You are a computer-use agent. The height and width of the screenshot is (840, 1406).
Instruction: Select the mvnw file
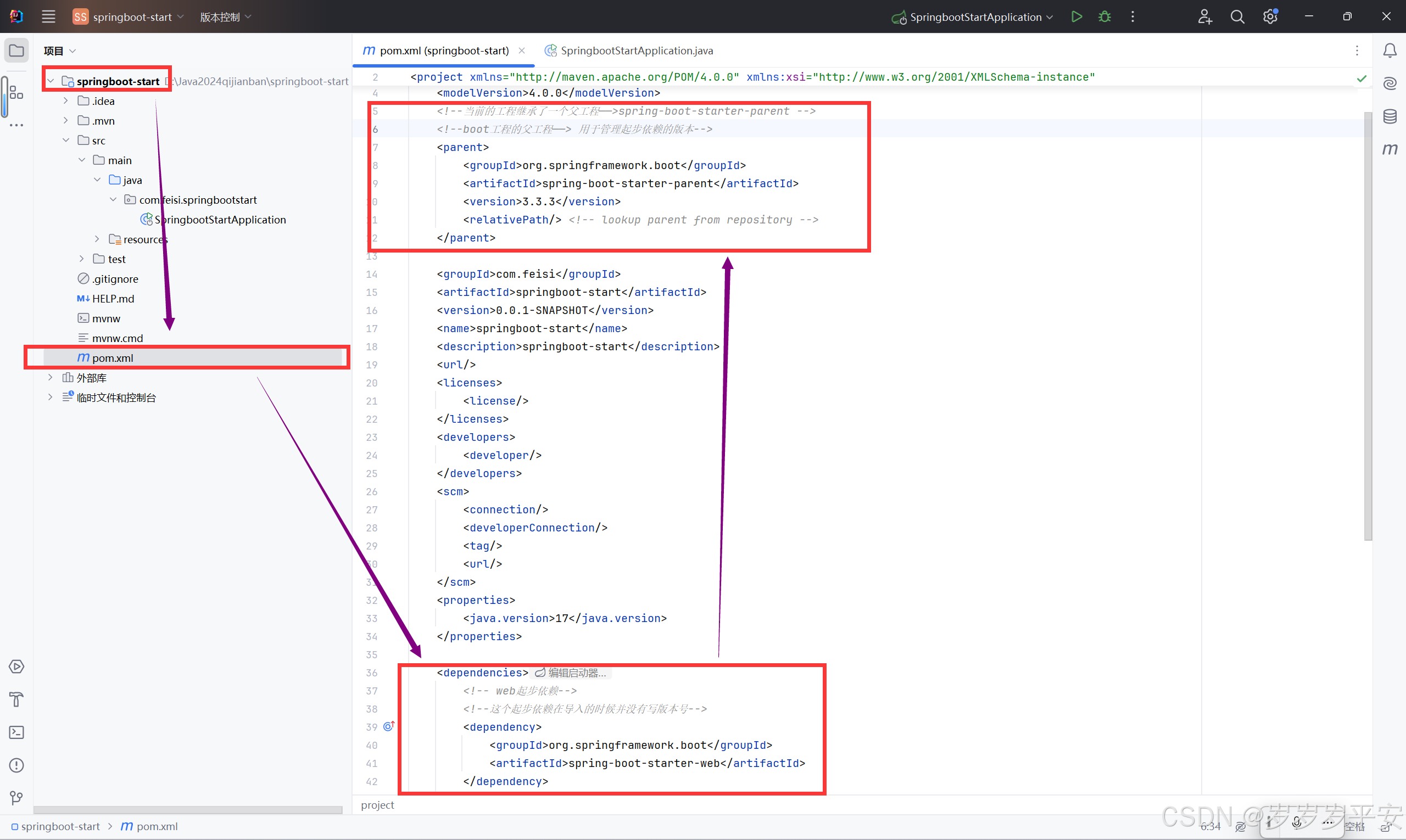point(99,318)
